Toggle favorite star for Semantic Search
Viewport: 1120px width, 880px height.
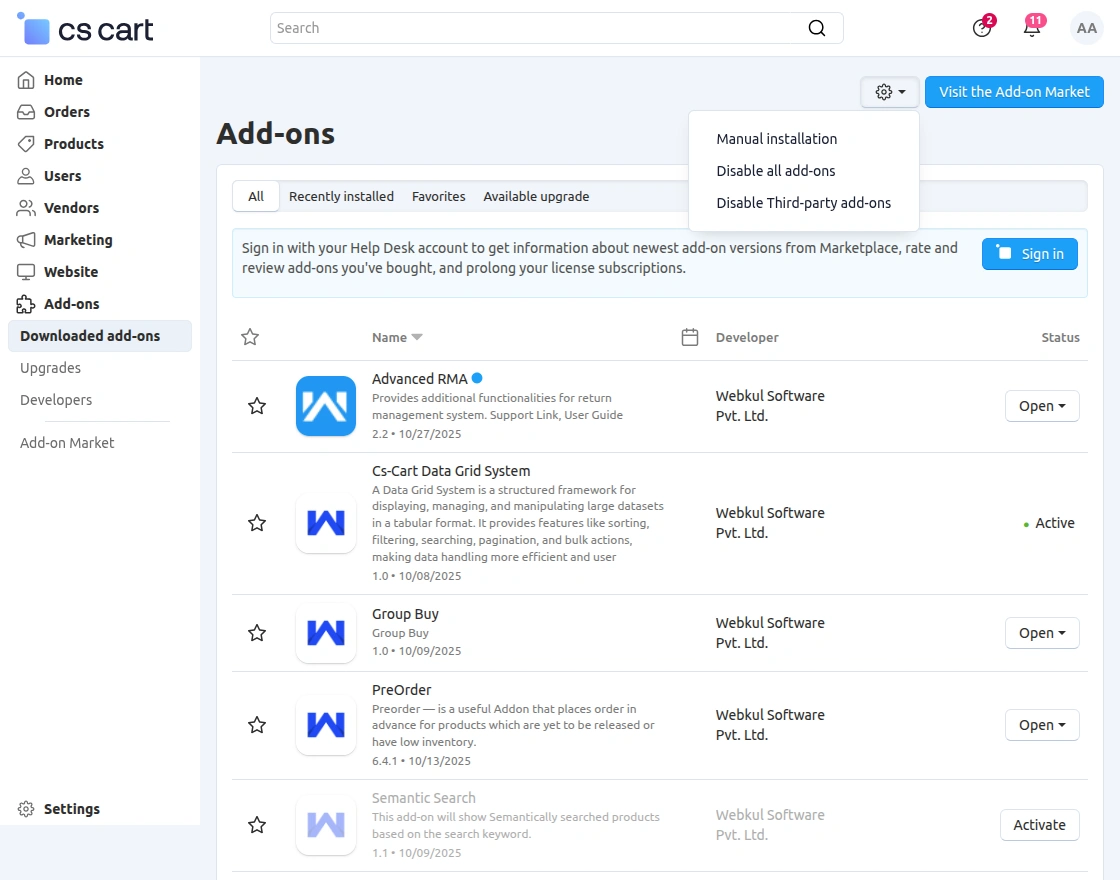click(257, 825)
